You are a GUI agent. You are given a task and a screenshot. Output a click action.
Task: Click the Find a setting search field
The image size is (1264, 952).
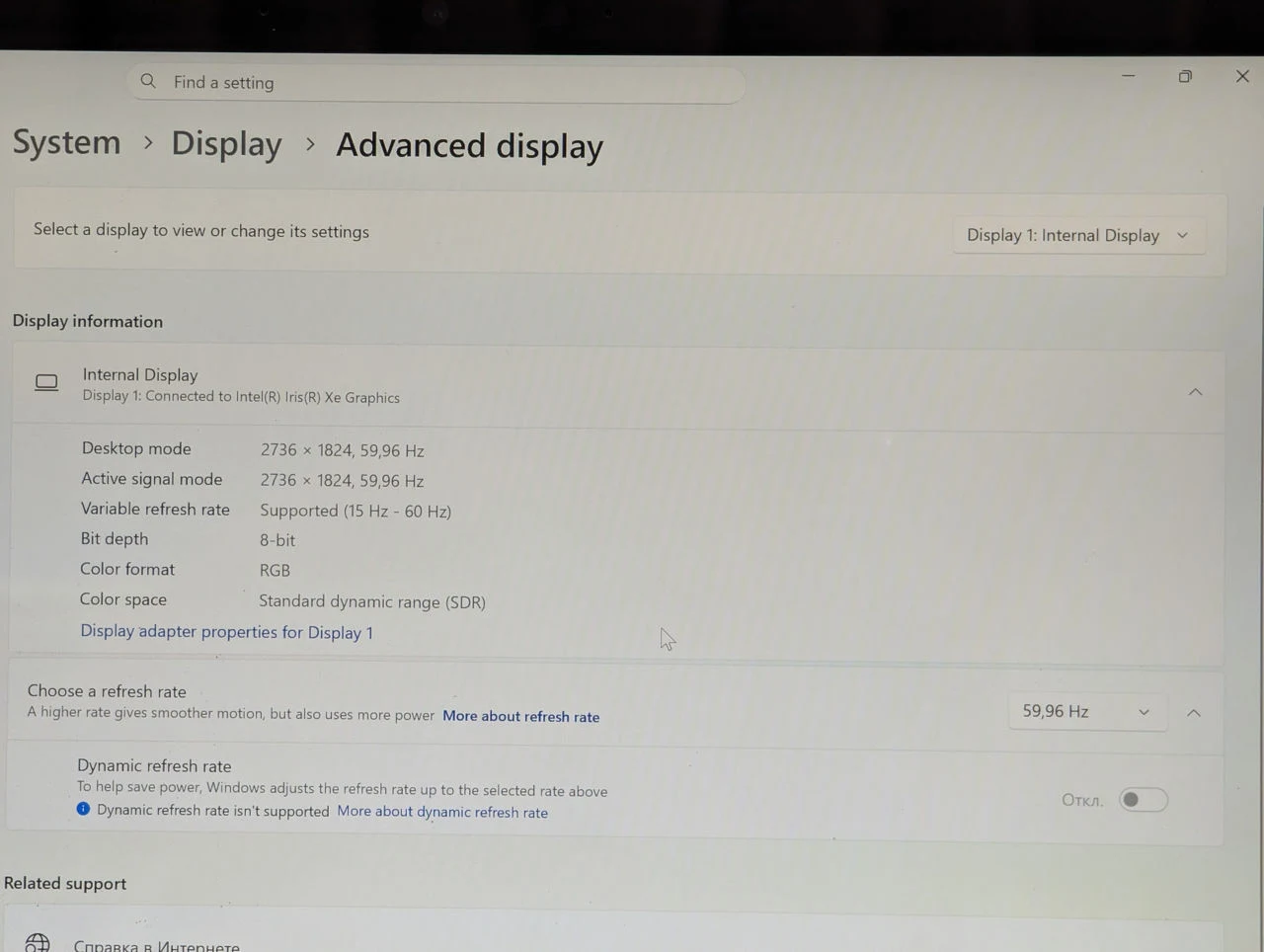click(435, 83)
